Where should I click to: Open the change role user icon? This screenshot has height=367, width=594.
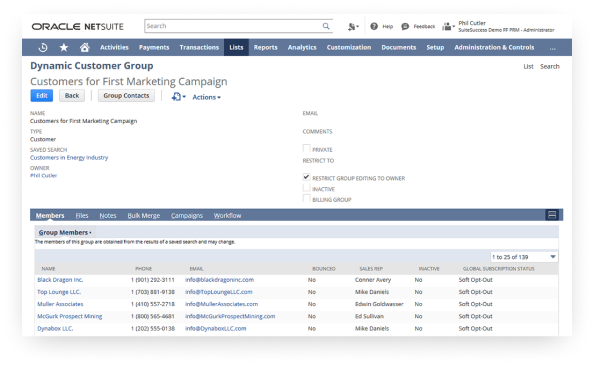pos(449,27)
